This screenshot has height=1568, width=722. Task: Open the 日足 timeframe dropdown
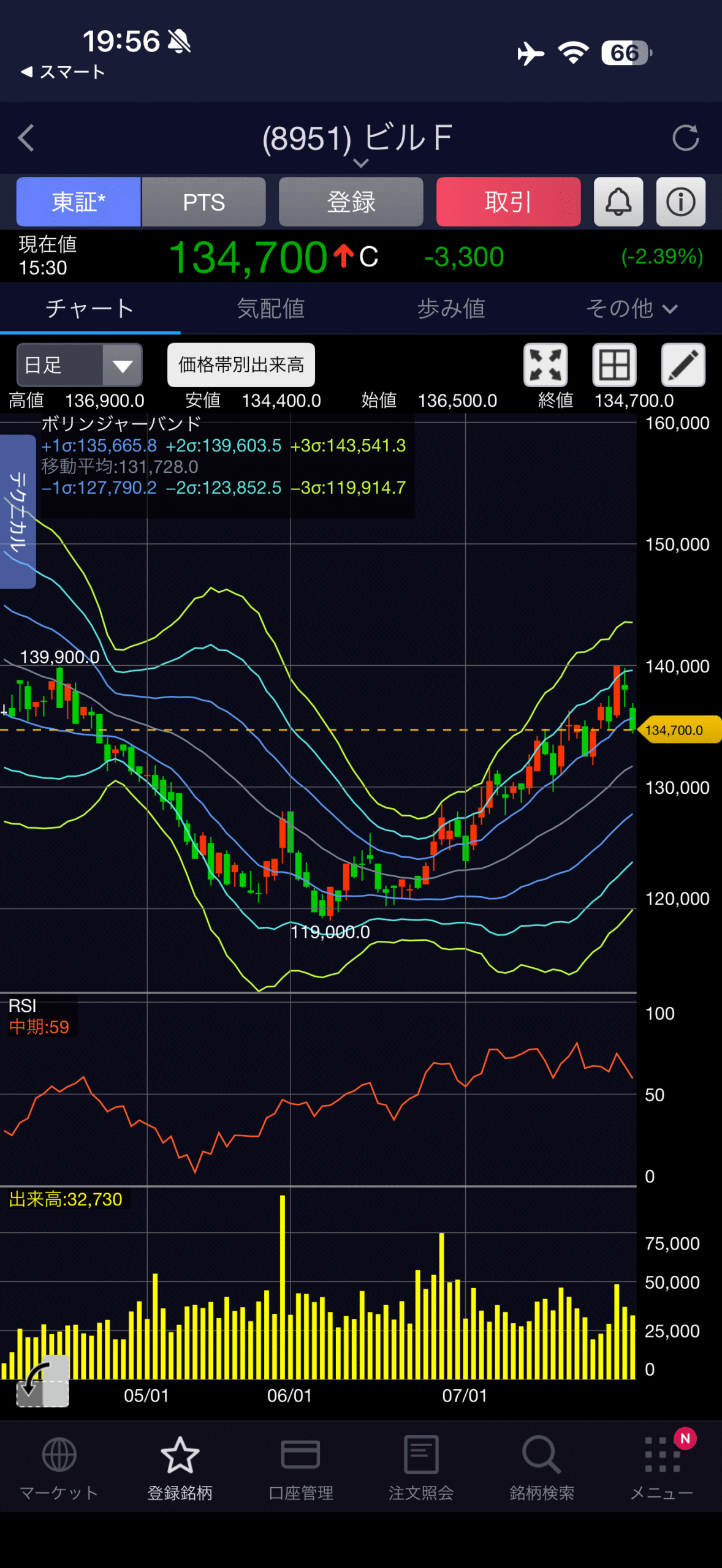[80, 365]
